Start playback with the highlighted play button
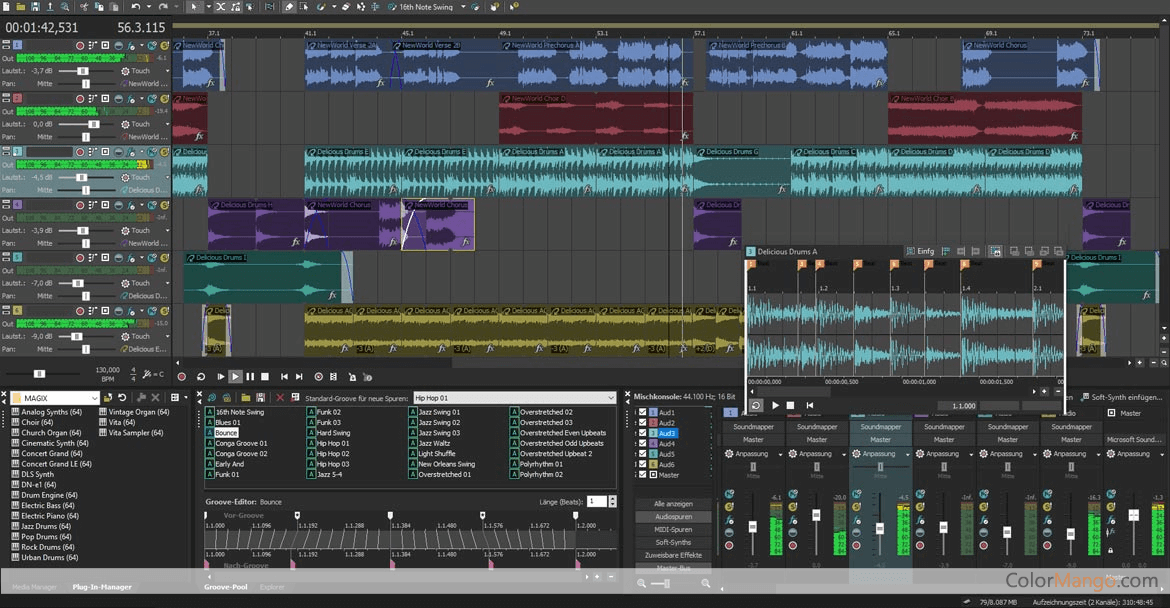 click(x=235, y=377)
